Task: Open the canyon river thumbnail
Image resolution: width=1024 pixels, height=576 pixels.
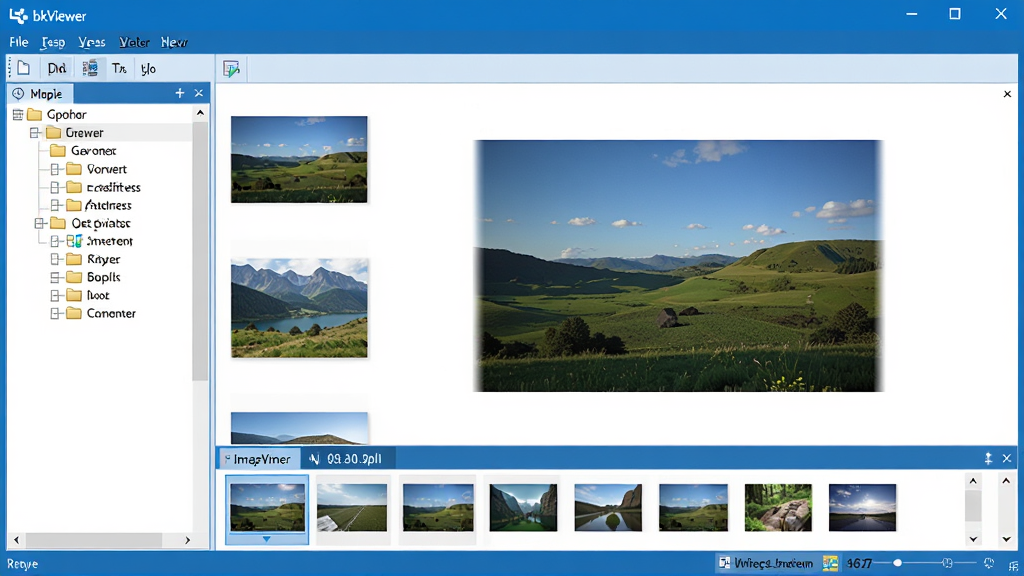Action: click(x=523, y=507)
